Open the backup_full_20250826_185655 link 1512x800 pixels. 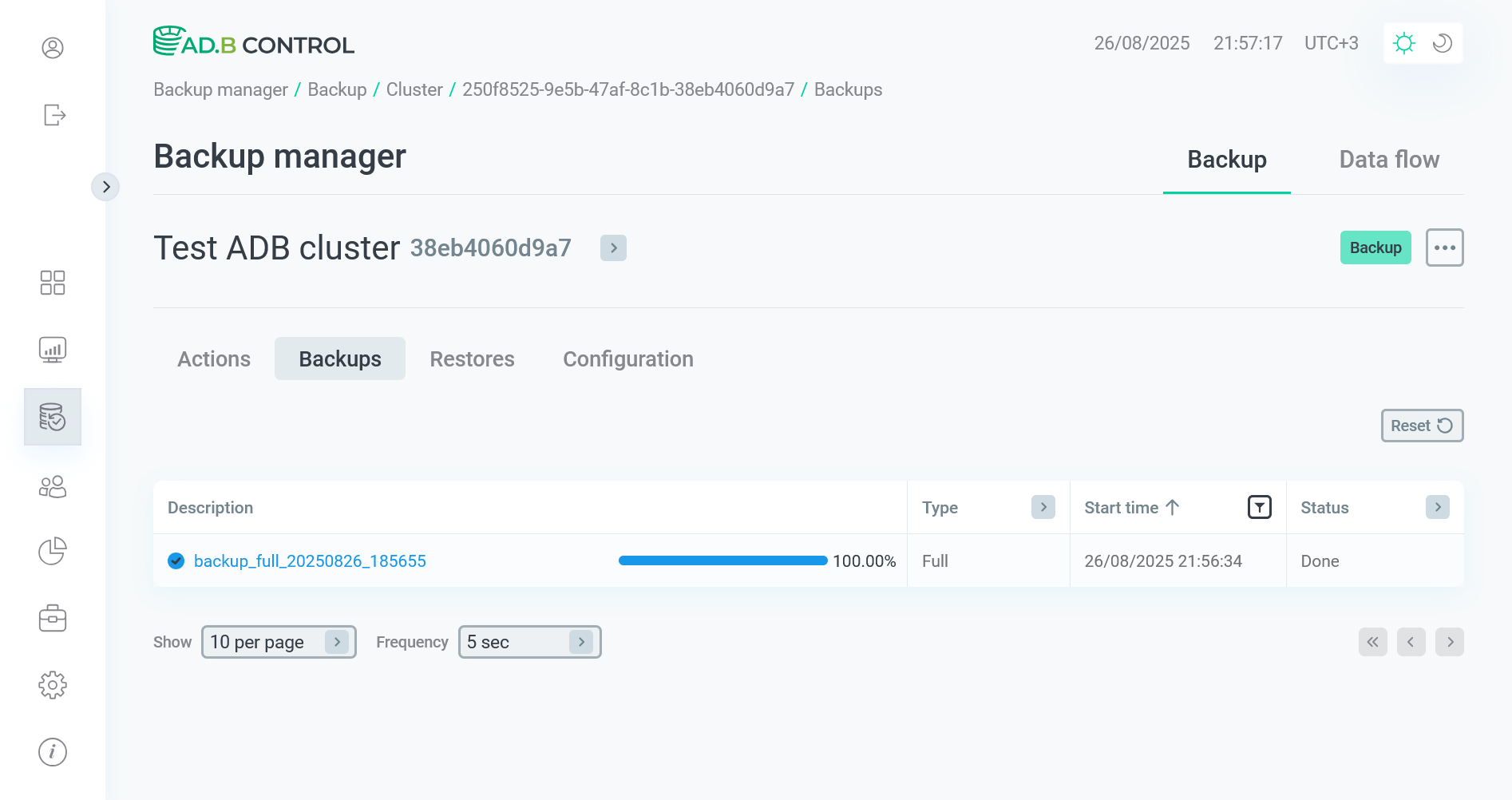point(311,560)
